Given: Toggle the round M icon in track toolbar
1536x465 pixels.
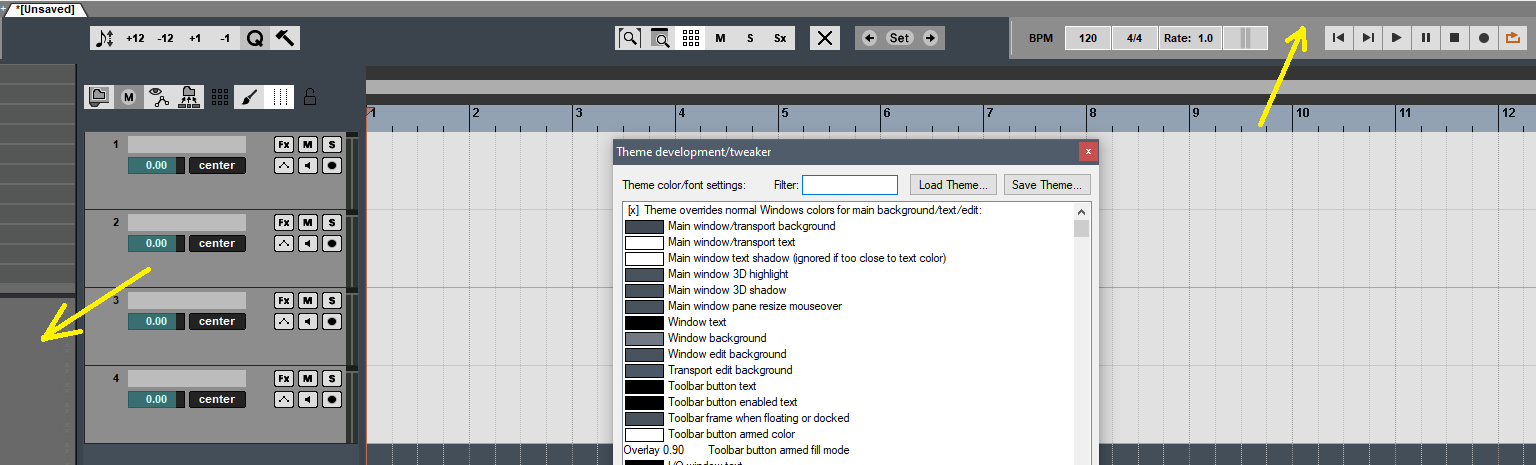Looking at the screenshot, I should click(128, 97).
